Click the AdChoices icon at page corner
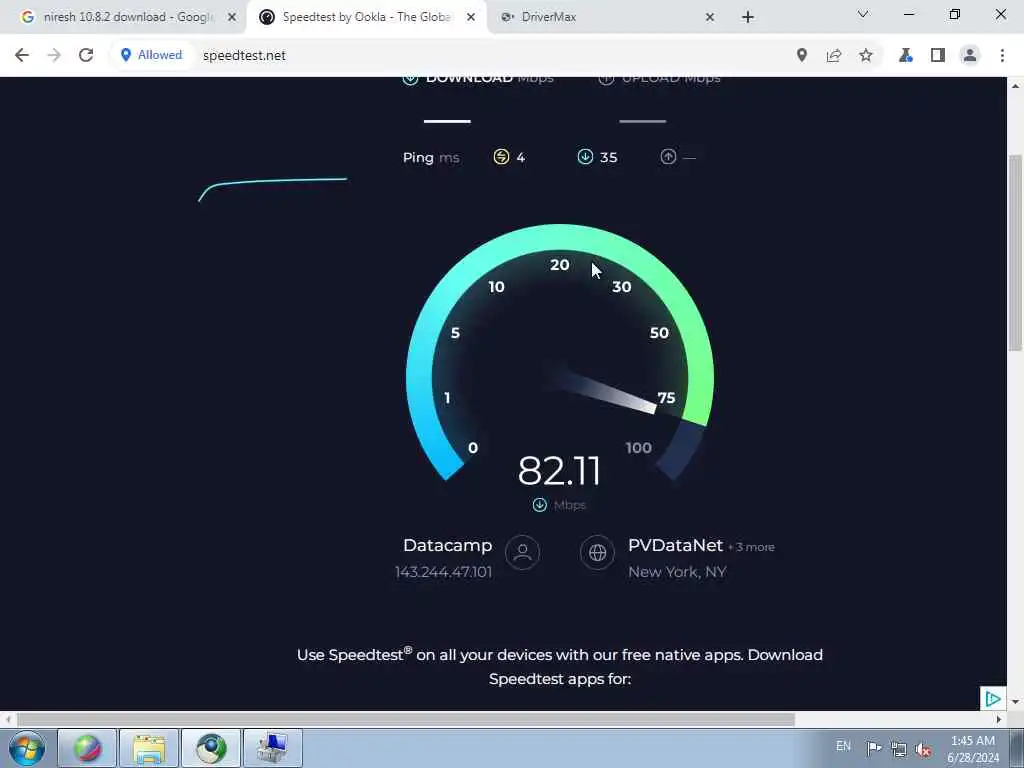Screen dimensions: 1024x768 [993, 699]
